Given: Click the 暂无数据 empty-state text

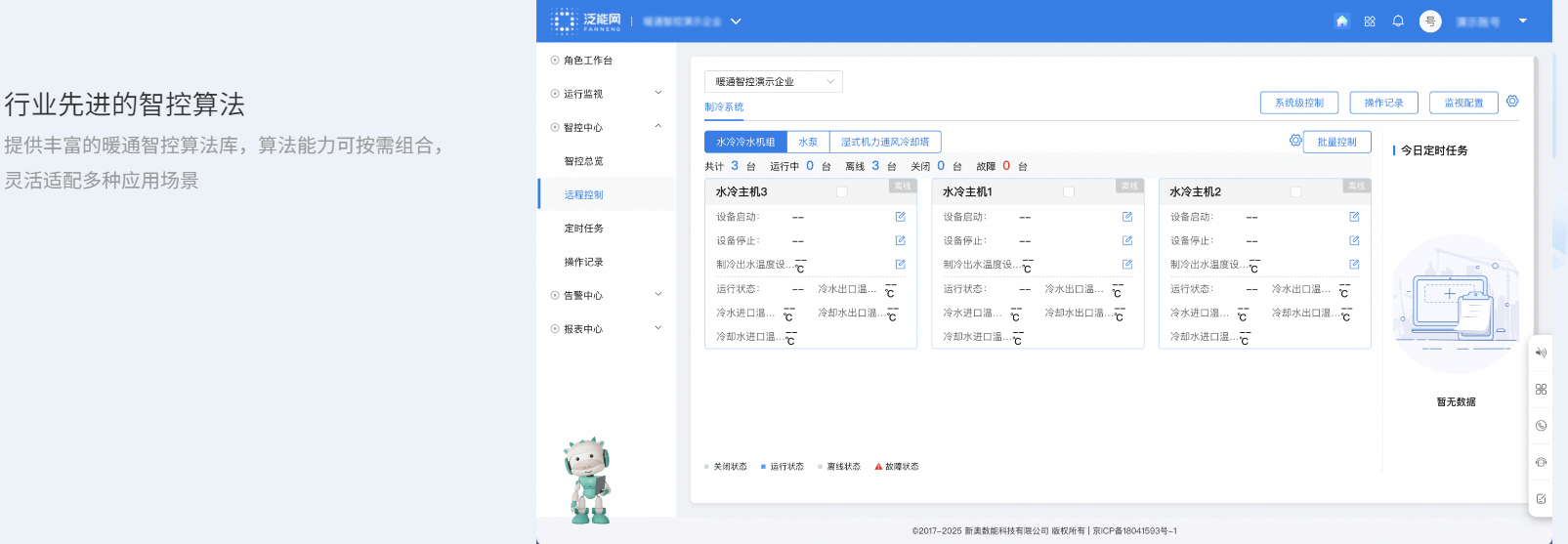Looking at the screenshot, I should (x=1456, y=402).
